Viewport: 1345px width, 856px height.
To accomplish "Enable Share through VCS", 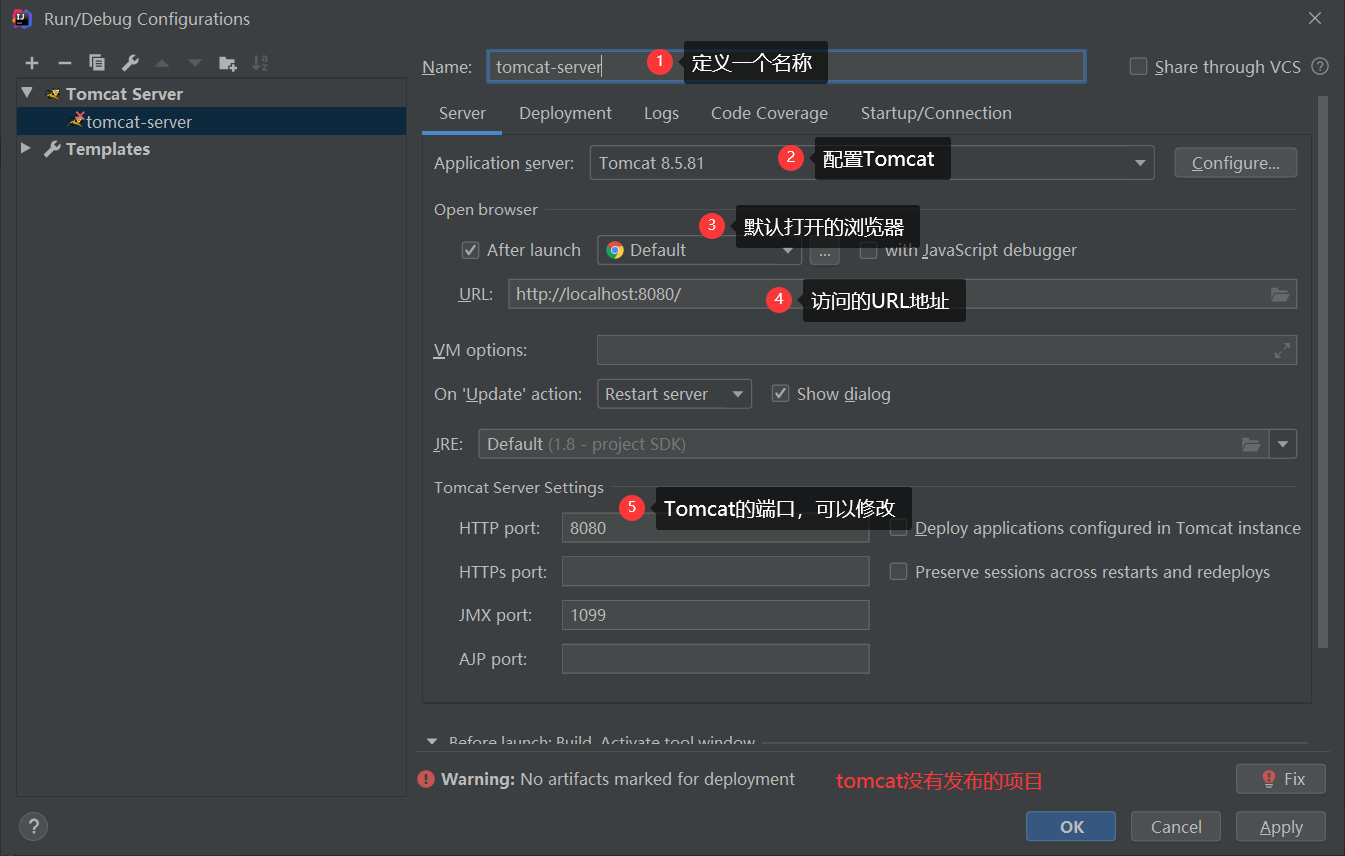I will tap(1138, 67).
